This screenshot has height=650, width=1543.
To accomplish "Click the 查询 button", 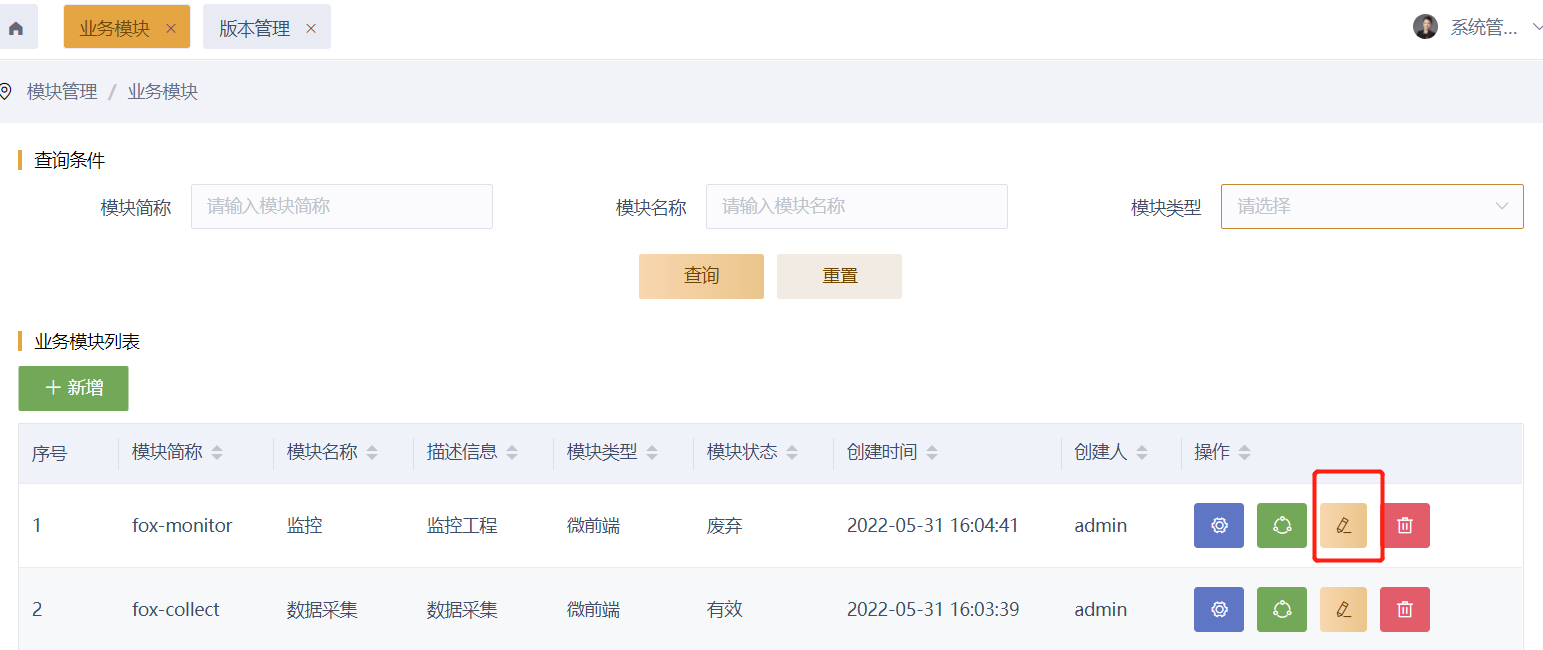I will (x=701, y=276).
